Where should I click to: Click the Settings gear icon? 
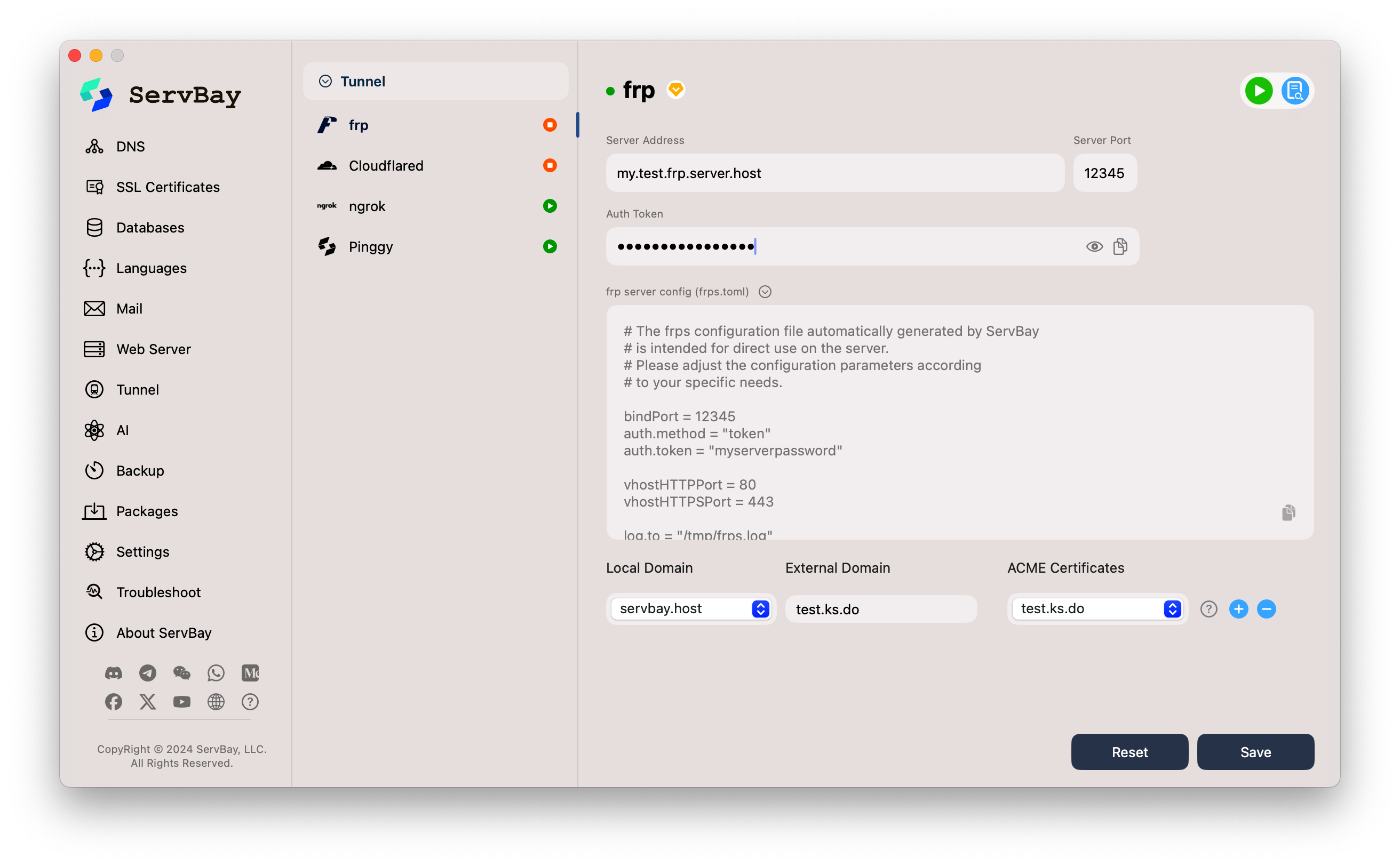click(94, 552)
